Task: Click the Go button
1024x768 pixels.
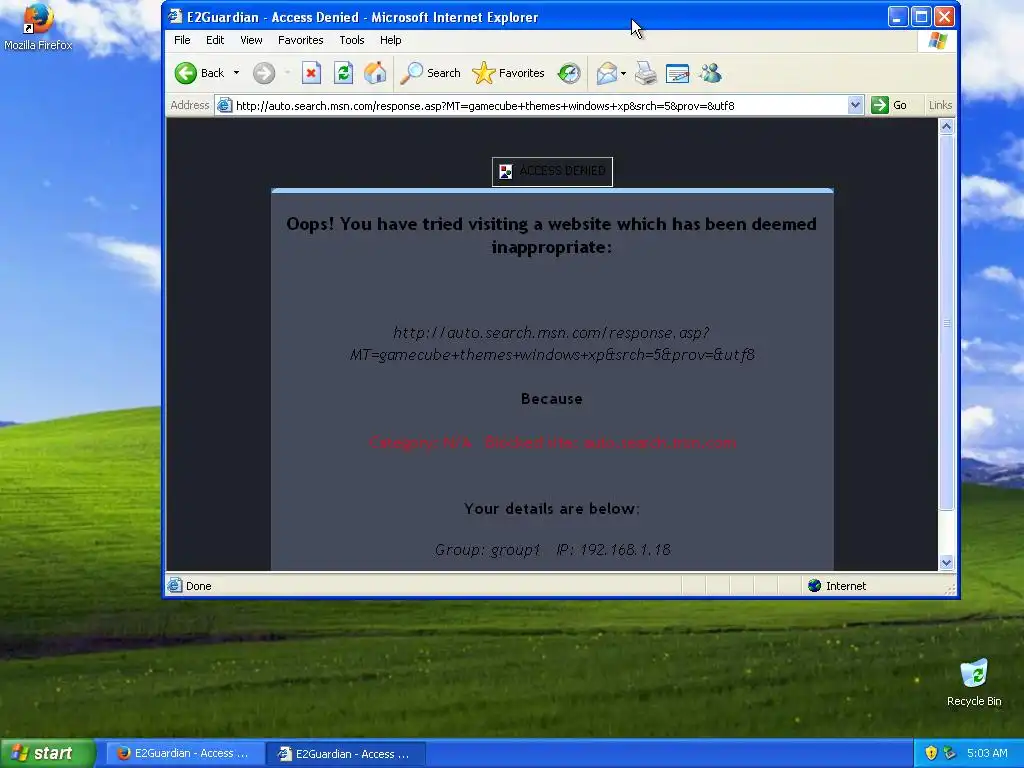Action: [x=889, y=105]
